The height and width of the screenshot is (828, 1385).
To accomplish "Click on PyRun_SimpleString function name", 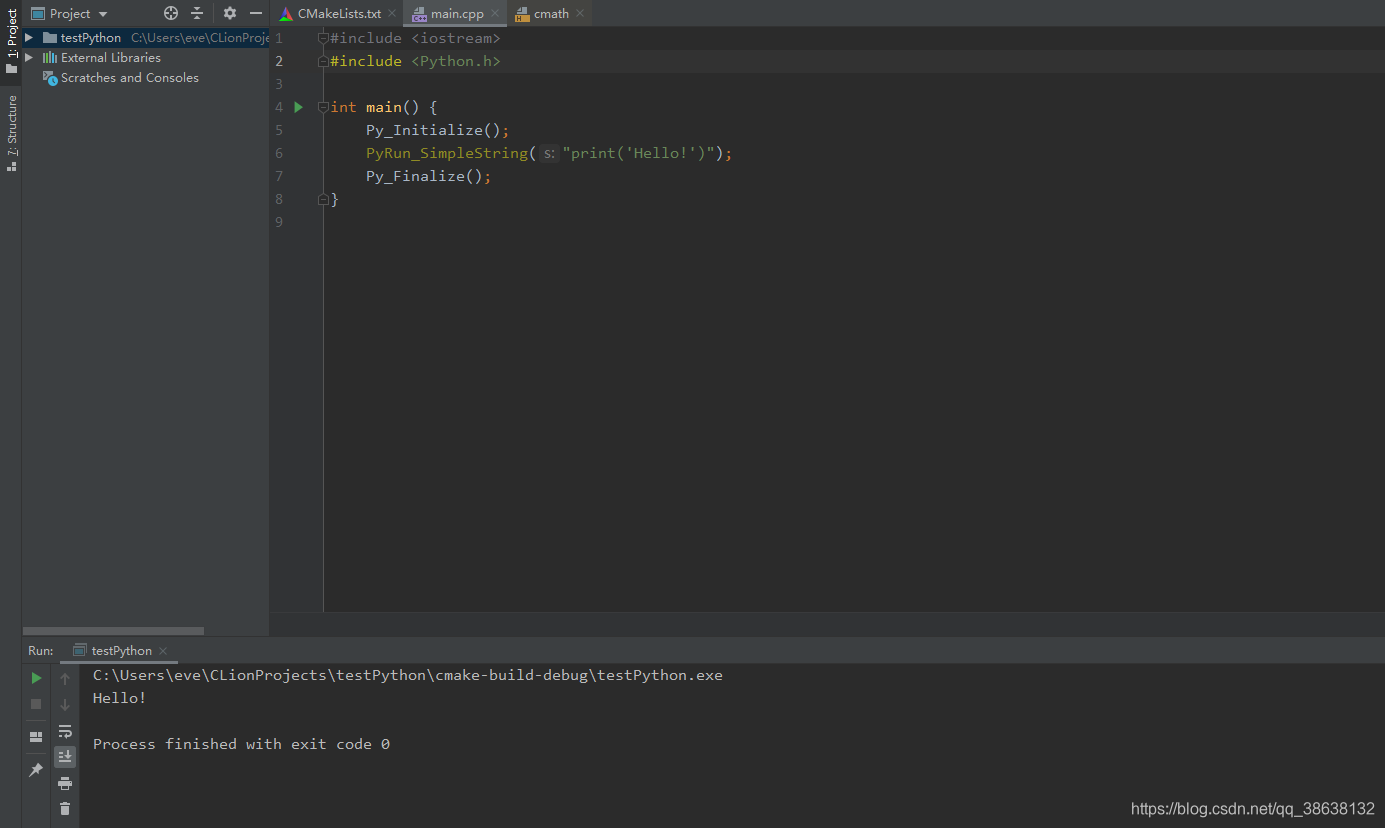I will (x=446, y=153).
